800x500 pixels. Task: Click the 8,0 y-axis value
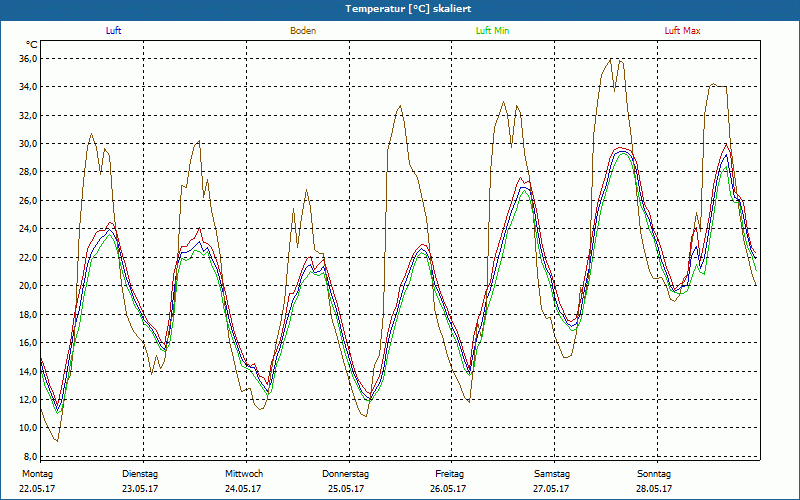(x=30, y=456)
